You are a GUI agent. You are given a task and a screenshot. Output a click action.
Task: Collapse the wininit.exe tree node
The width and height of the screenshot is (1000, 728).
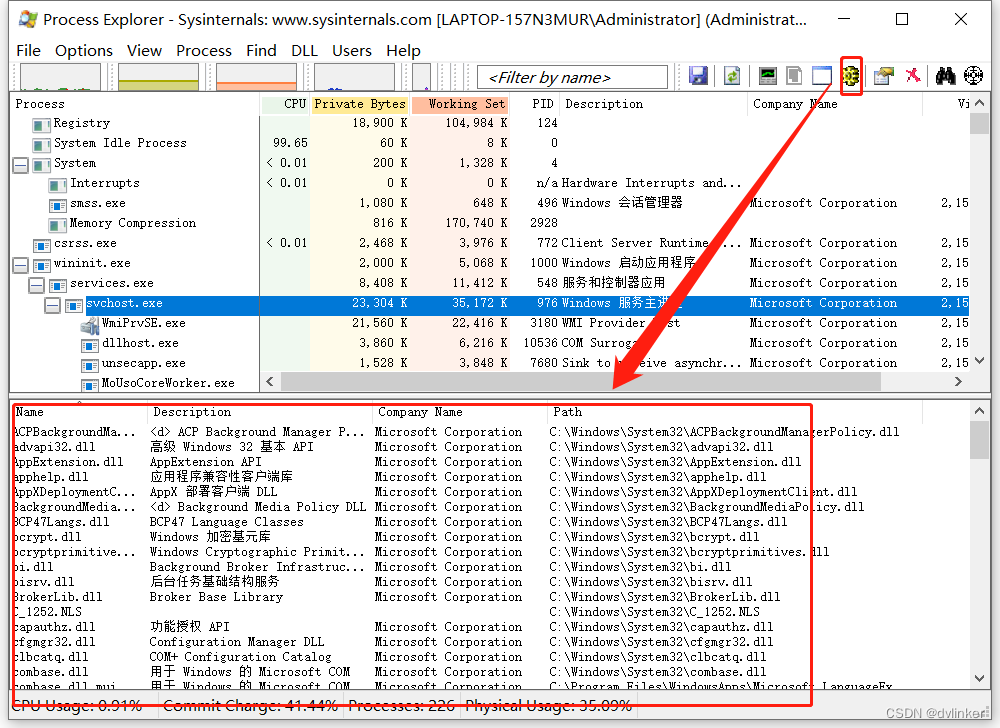pyautogui.click(x=20, y=265)
